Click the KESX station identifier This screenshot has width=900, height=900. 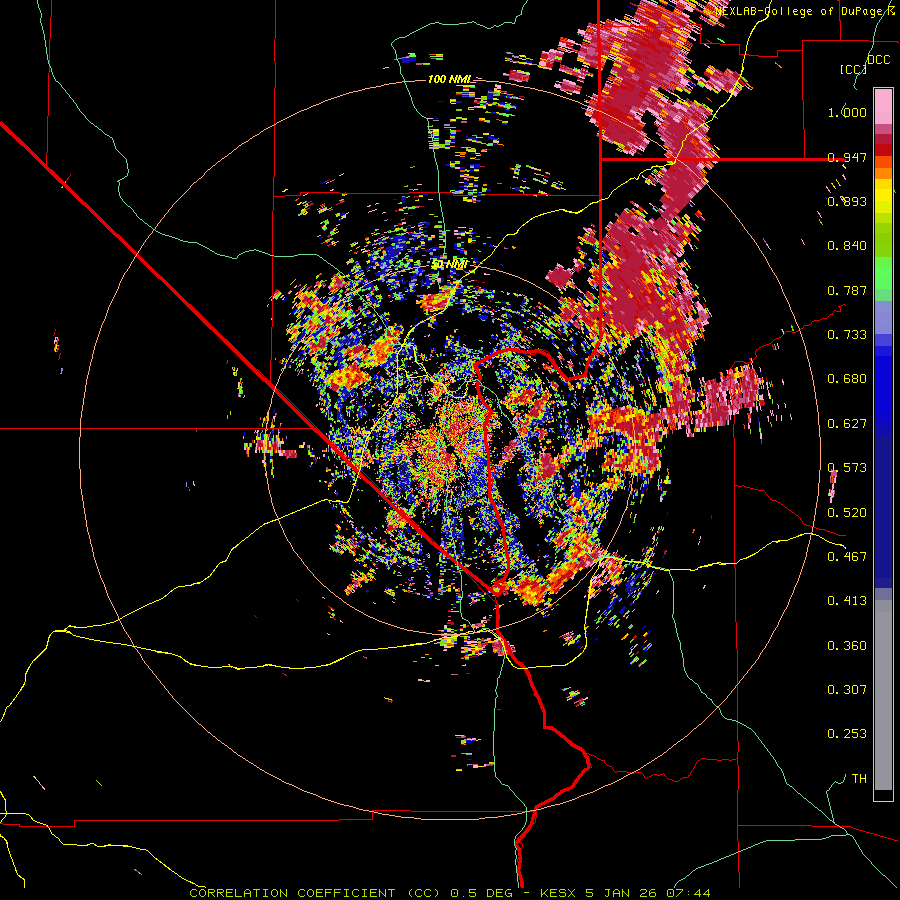coord(559,893)
